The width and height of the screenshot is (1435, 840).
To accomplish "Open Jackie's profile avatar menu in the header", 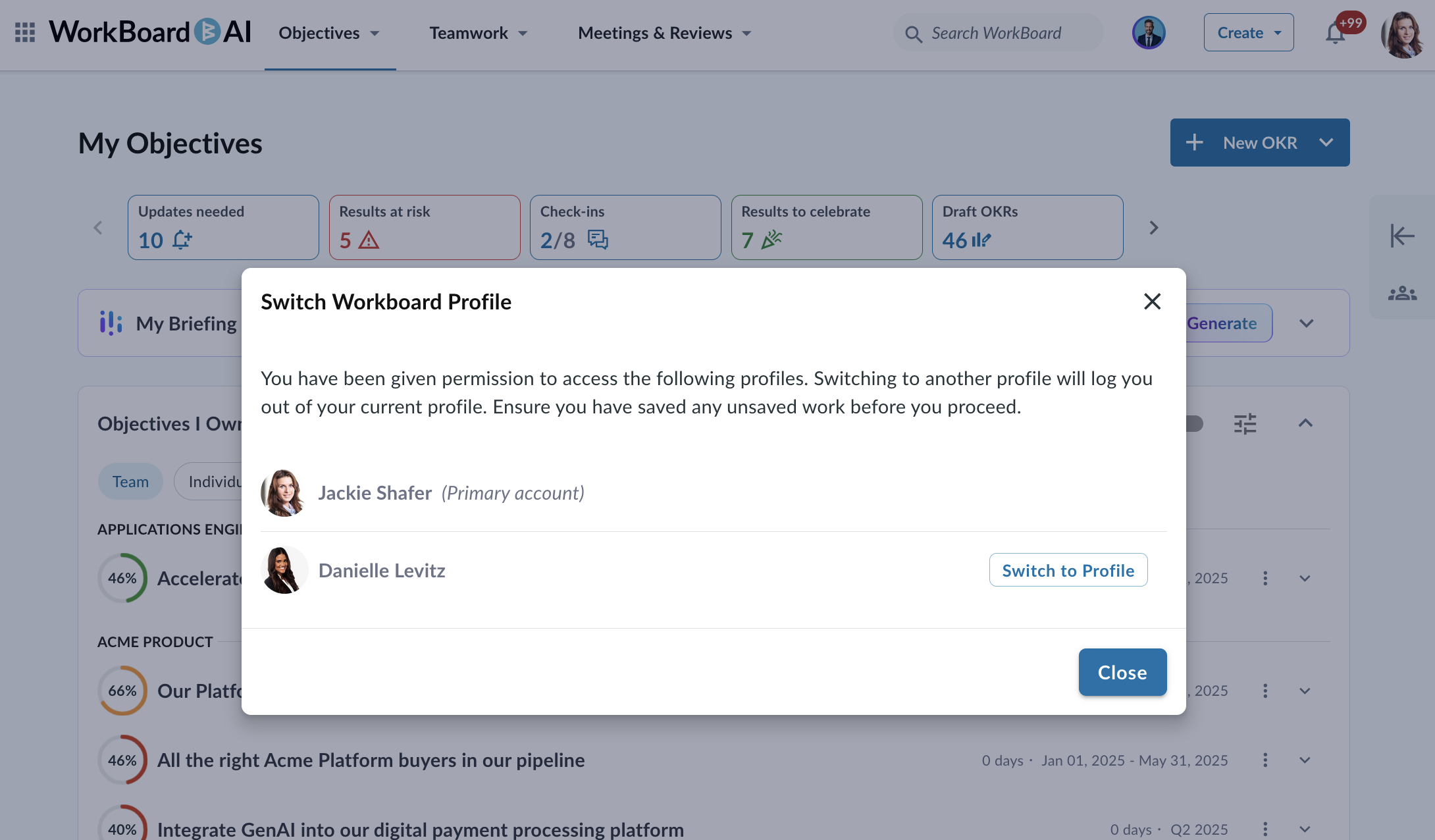I will [1403, 34].
